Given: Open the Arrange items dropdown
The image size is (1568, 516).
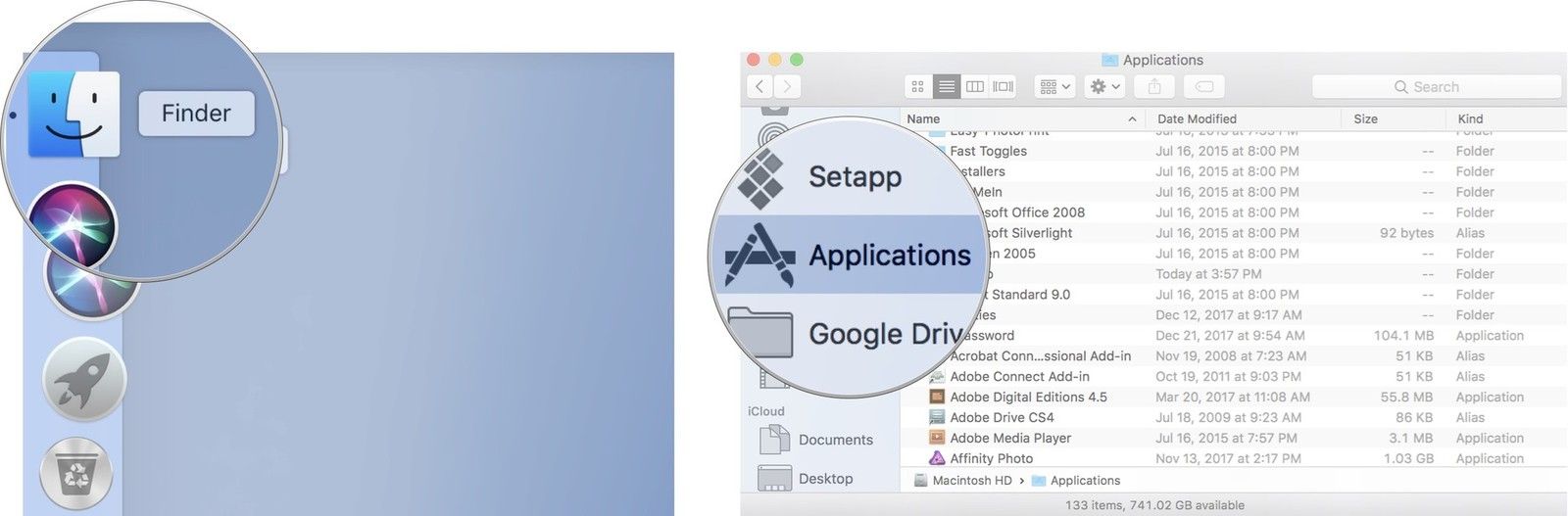Looking at the screenshot, I should pos(1055,87).
